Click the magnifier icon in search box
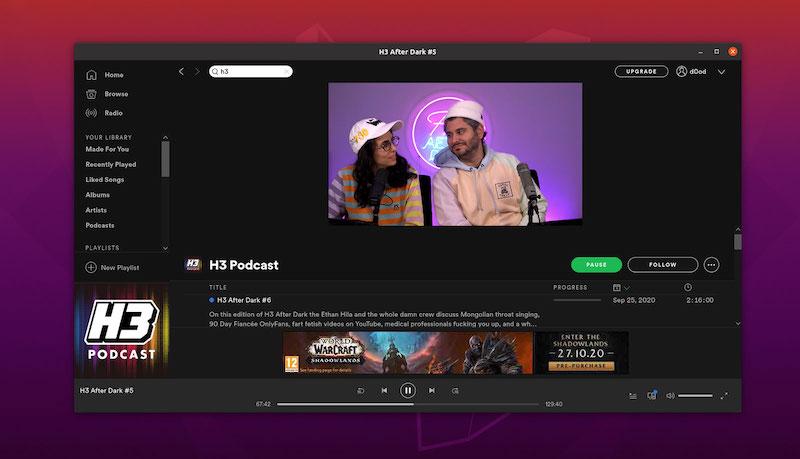Image resolution: width=800 pixels, height=459 pixels. pyautogui.click(x=215, y=71)
